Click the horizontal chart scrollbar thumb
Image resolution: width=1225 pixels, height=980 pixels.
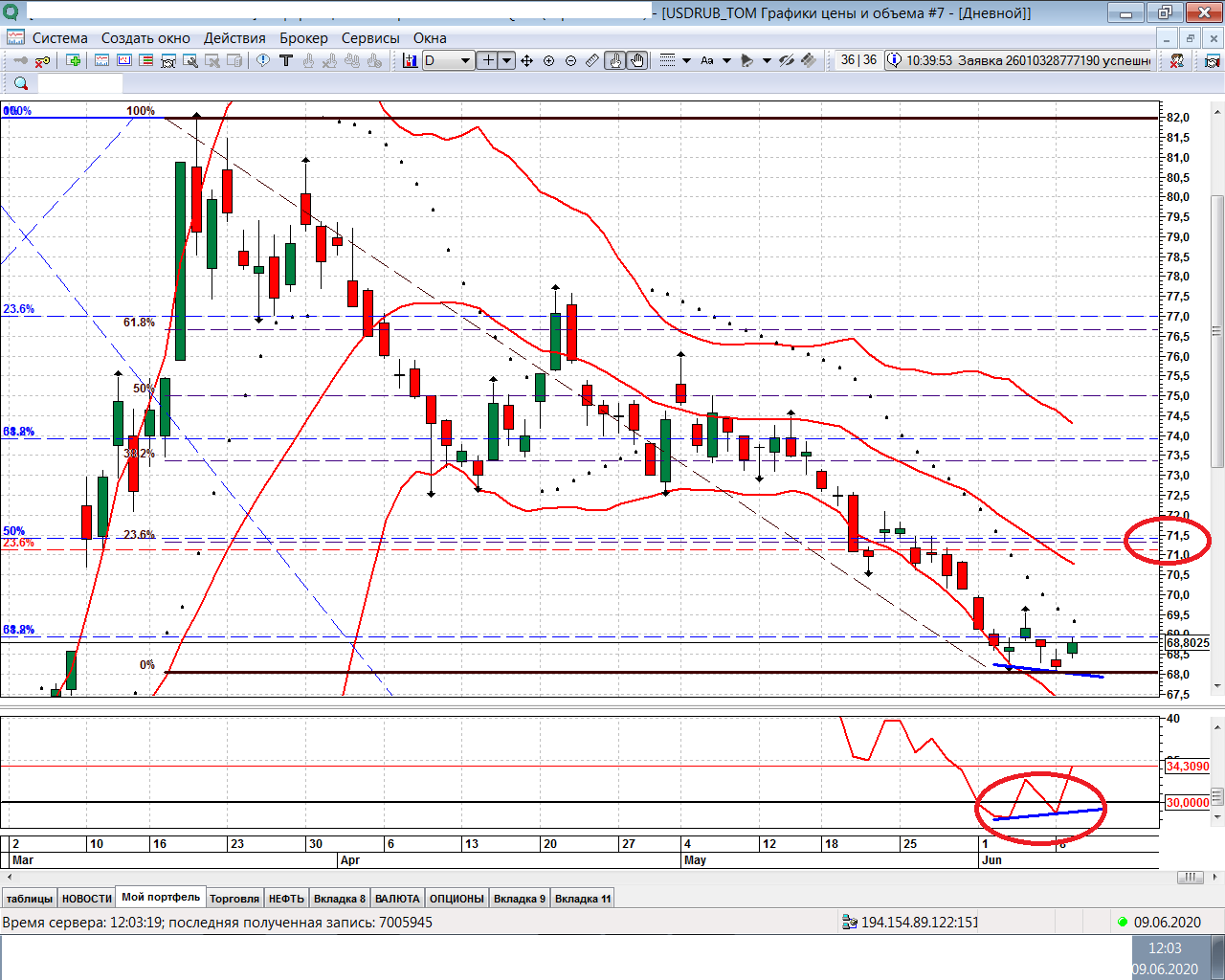(x=1190, y=877)
